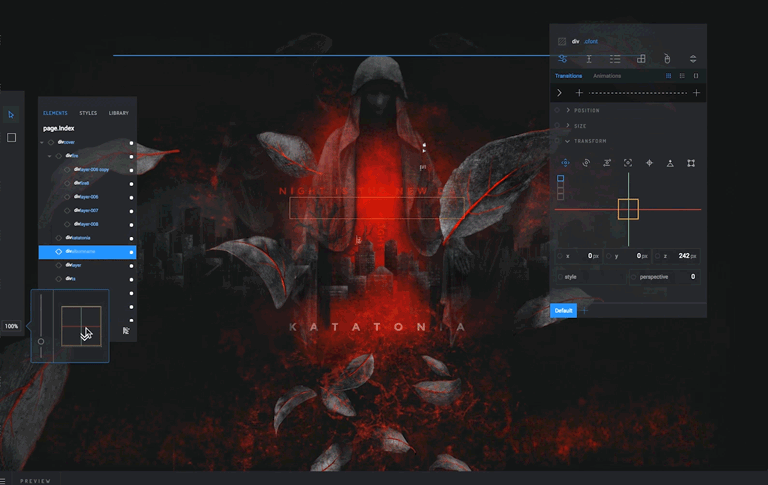Add new state with plus beside Default
The width and height of the screenshot is (768, 485).
tap(584, 311)
